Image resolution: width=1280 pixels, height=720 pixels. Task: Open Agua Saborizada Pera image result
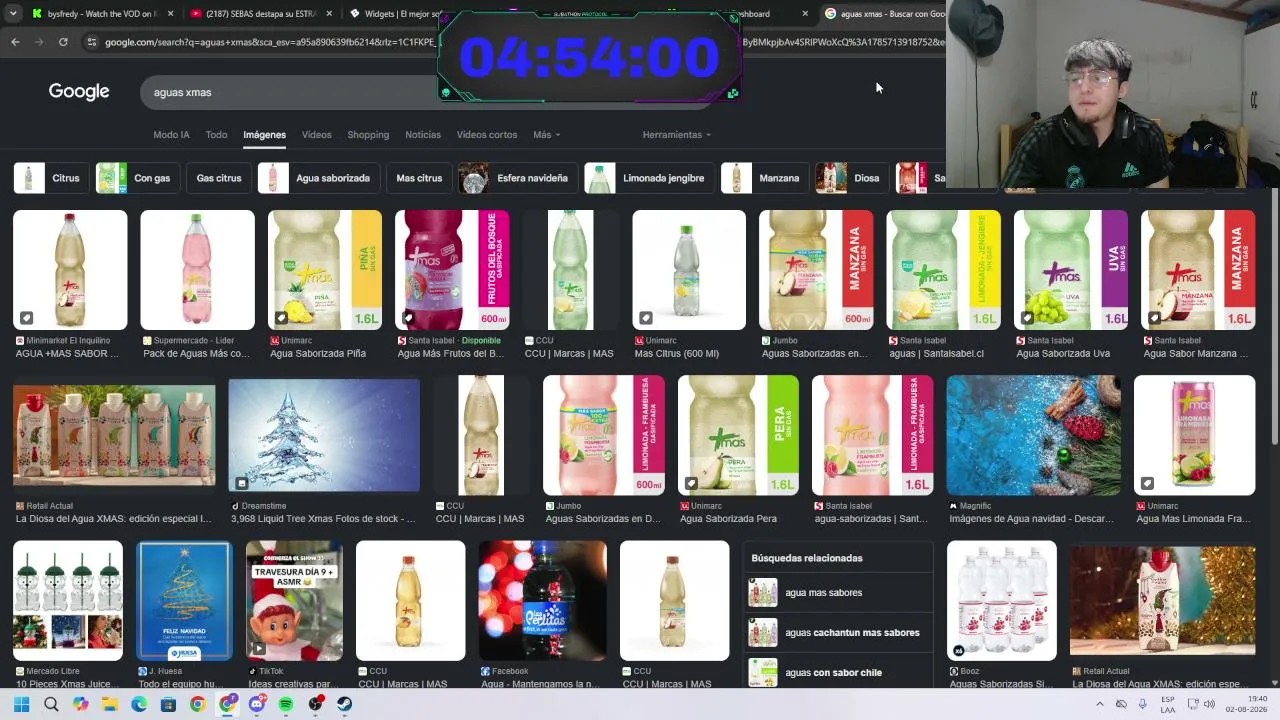(x=738, y=435)
